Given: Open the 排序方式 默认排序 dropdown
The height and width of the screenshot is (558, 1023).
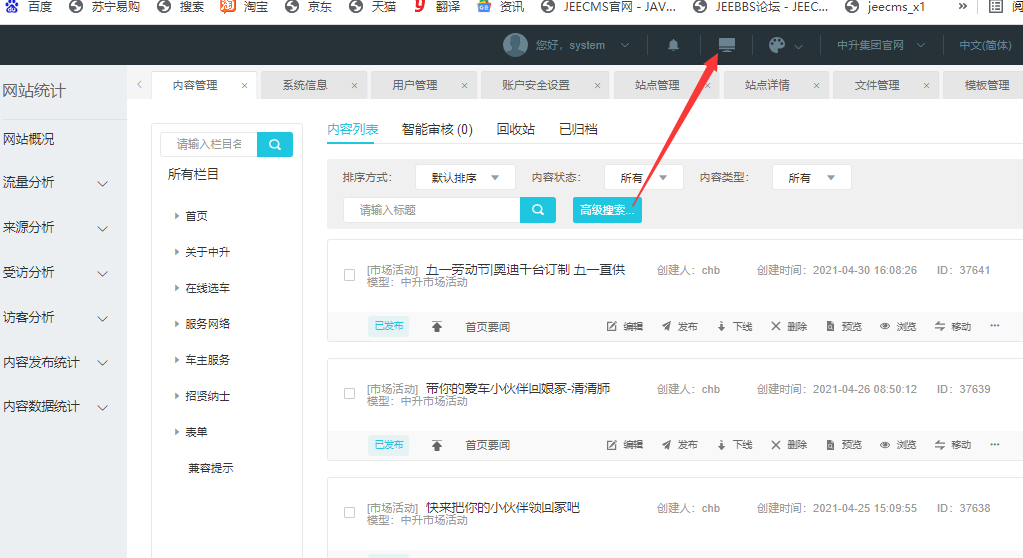Looking at the screenshot, I should coord(465,178).
